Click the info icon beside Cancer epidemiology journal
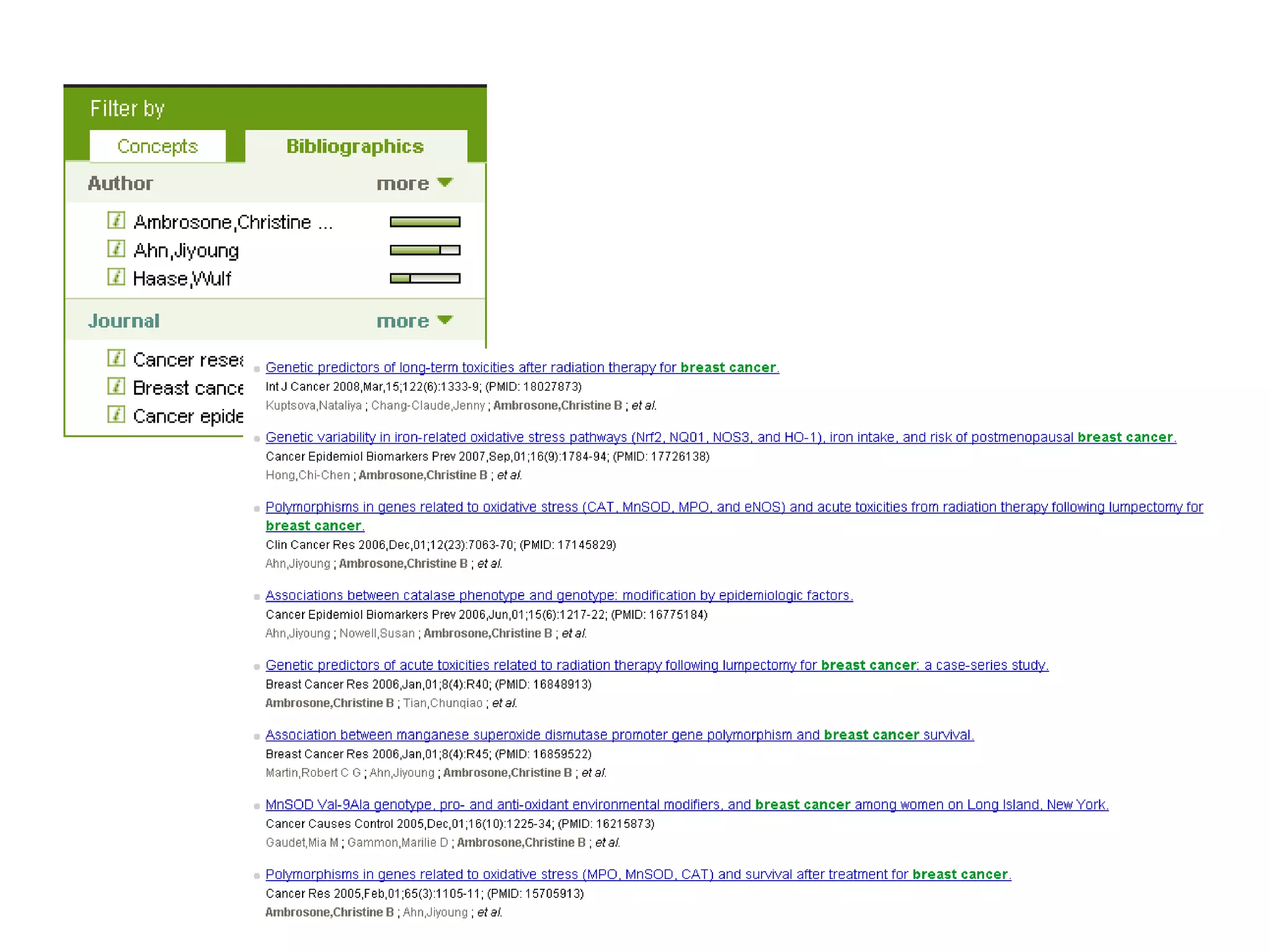1270x952 pixels. click(x=116, y=414)
